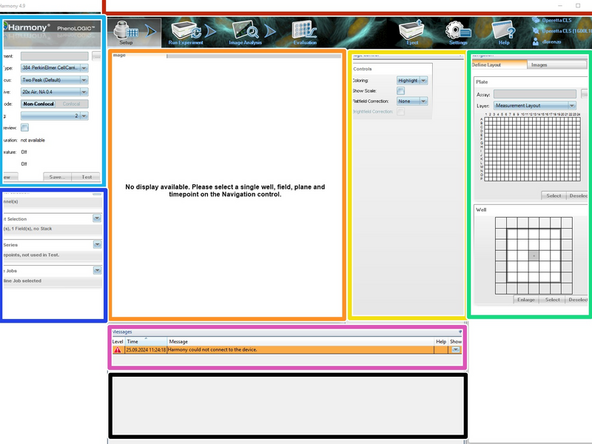Image resolution: width=592 pixels, height=444 pixels.
Task: Expand the Time Series section
Action: (97, 244)
